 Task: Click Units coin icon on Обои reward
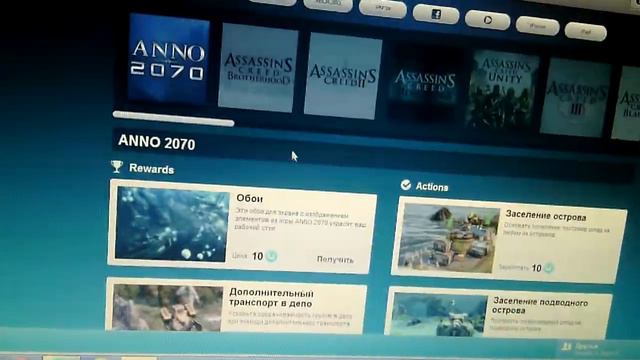point(272,256)
